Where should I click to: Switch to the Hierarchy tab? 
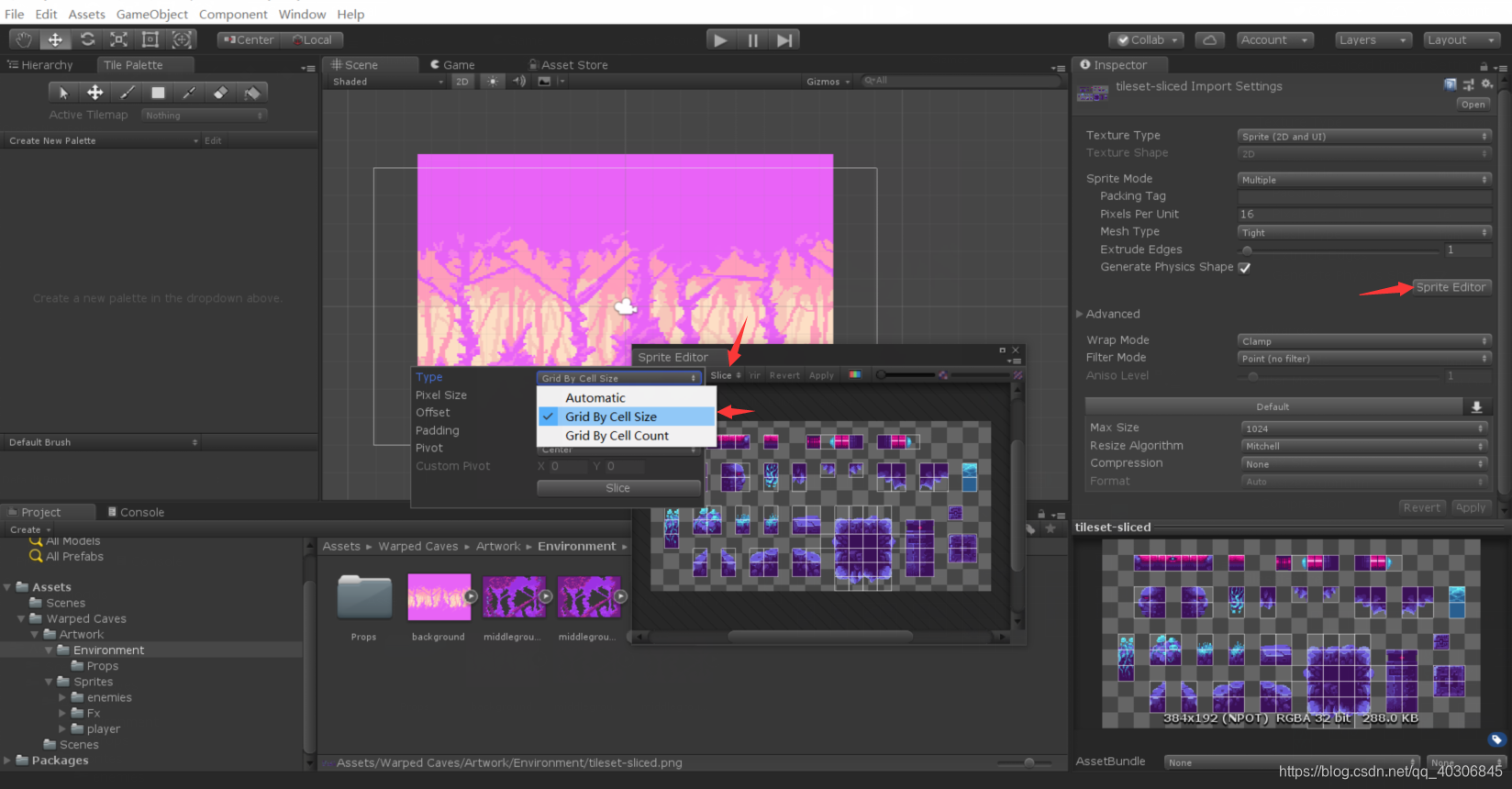pos(41,65)
